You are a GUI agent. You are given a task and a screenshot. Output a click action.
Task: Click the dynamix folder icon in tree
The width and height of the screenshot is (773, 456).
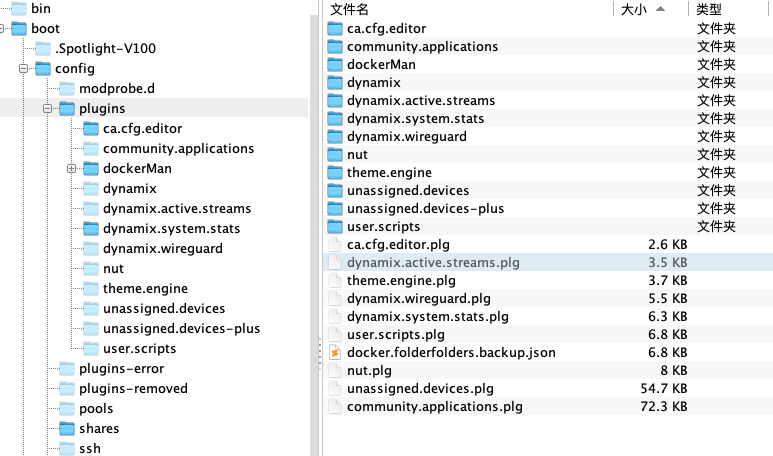coord(91,189)
